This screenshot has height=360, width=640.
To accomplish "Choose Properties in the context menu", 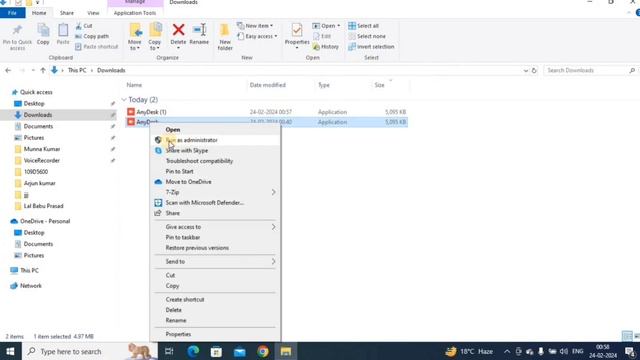I will tap(216, 334).
